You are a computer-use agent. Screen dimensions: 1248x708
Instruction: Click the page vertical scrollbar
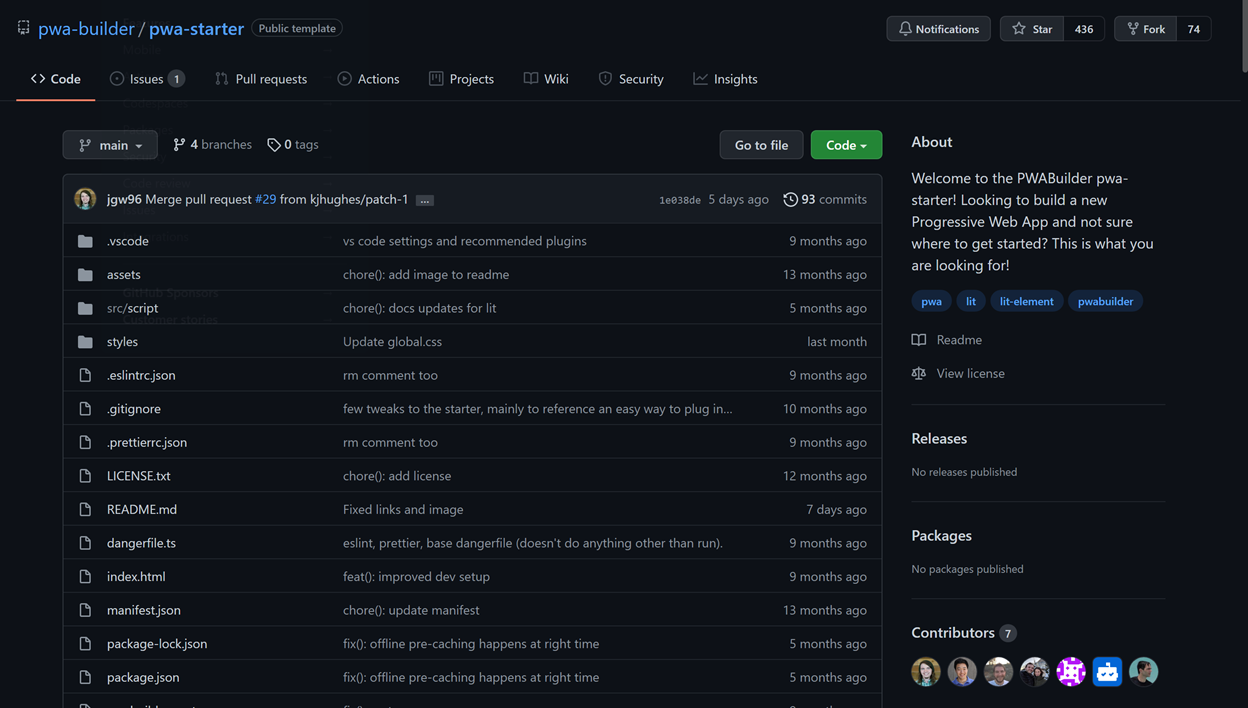(x=1242, y=300)
